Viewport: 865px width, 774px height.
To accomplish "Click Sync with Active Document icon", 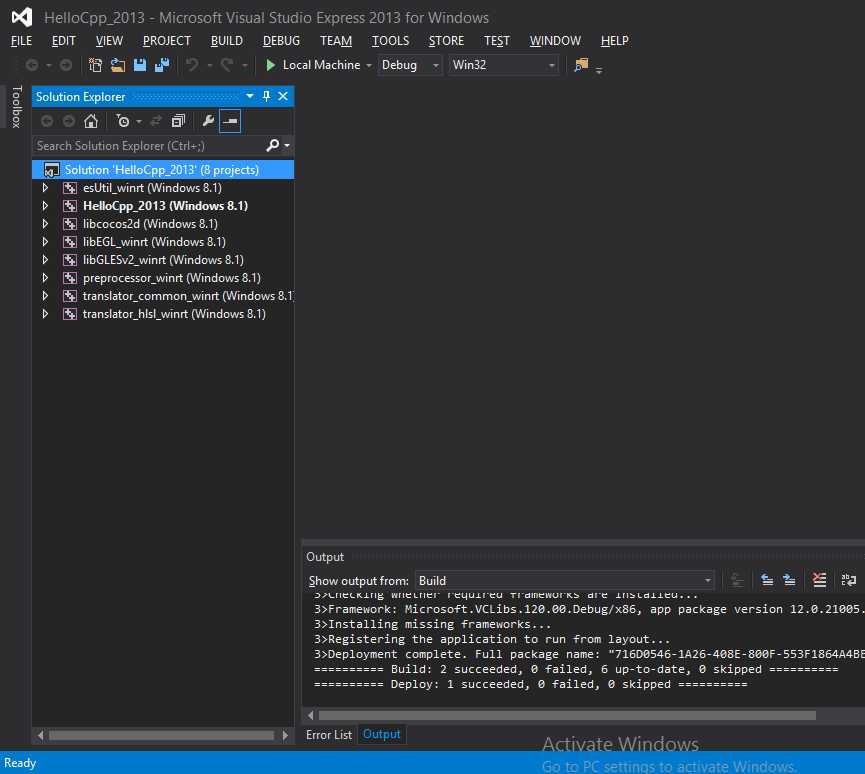I will pyautogui.click(x=156, y=121).
